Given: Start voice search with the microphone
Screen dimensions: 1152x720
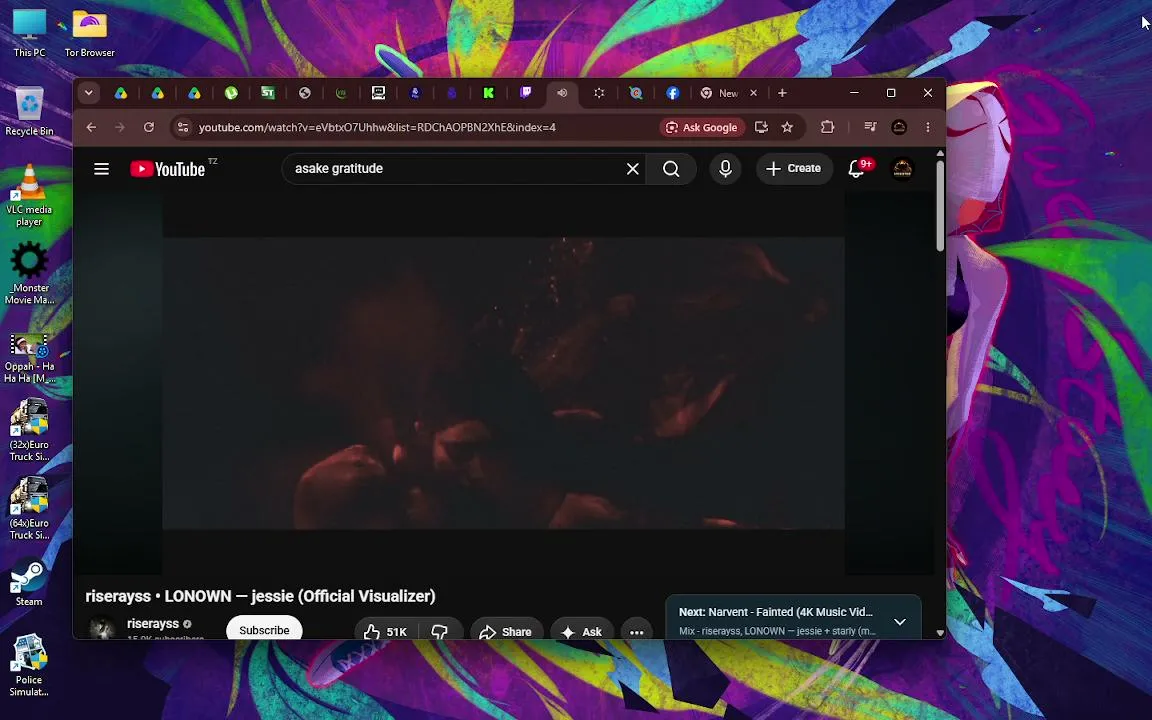Looking at the screenshot, I should pyautogui.click(x=725, y=169).
